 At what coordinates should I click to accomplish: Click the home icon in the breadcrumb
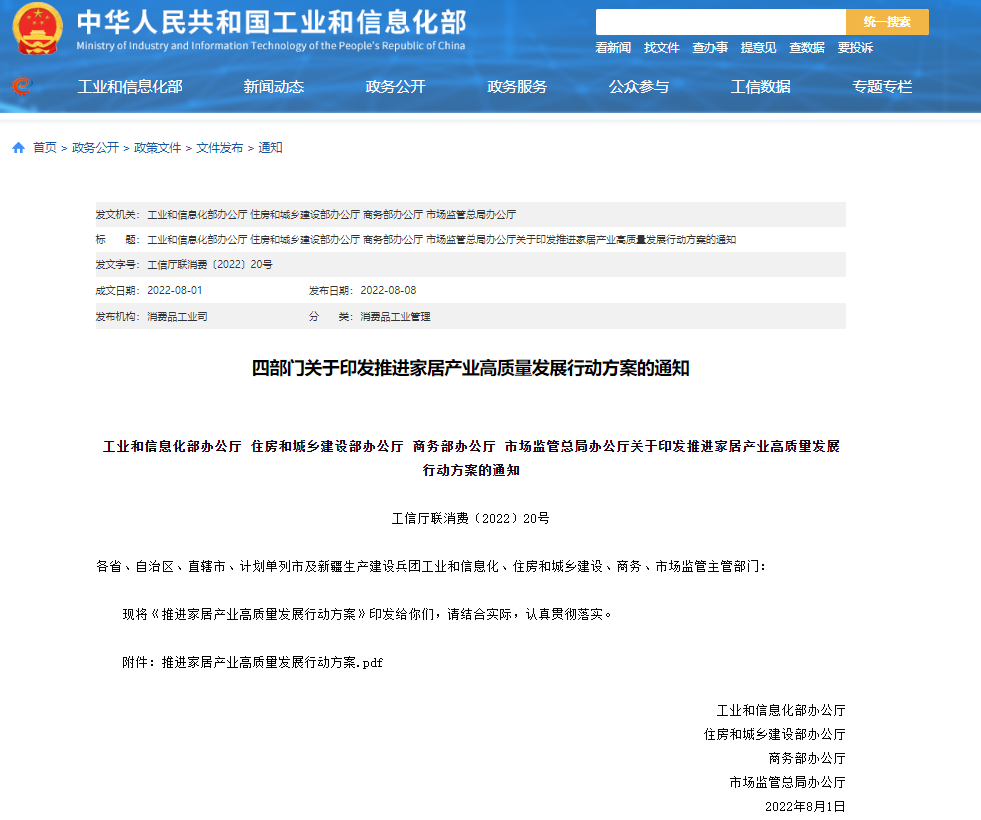click(x=18, y=146)
